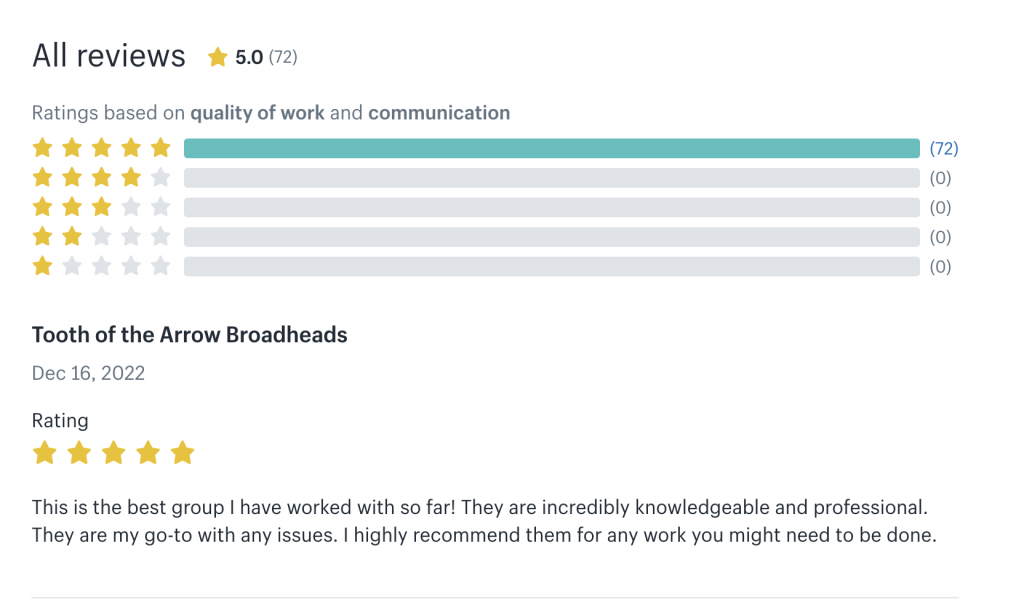The height and width of the screenshot is (607, 1024).
Task: Open the (72) five-star reviews count link
Action: coord(943,149)
